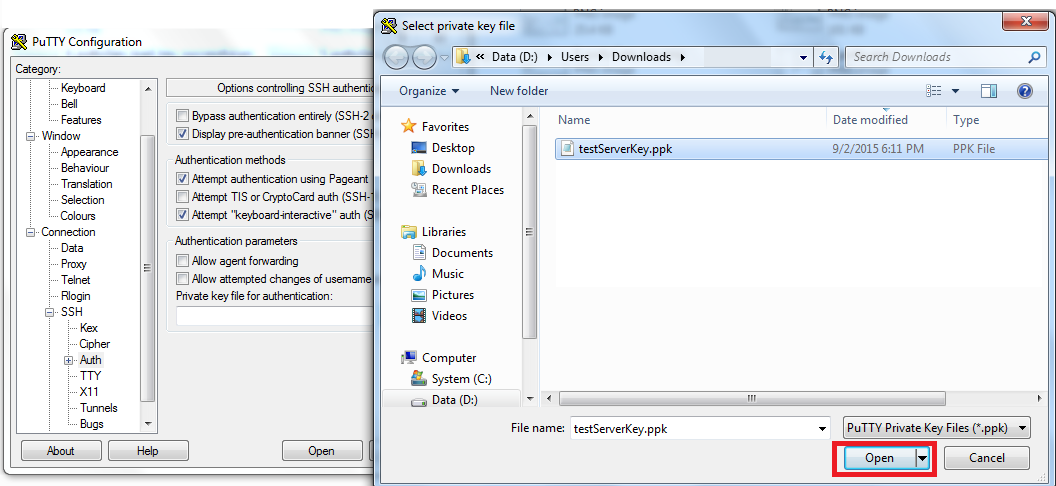
Task: Click Users in address bar breadcrumb
Action: click(x=576, y=57)
